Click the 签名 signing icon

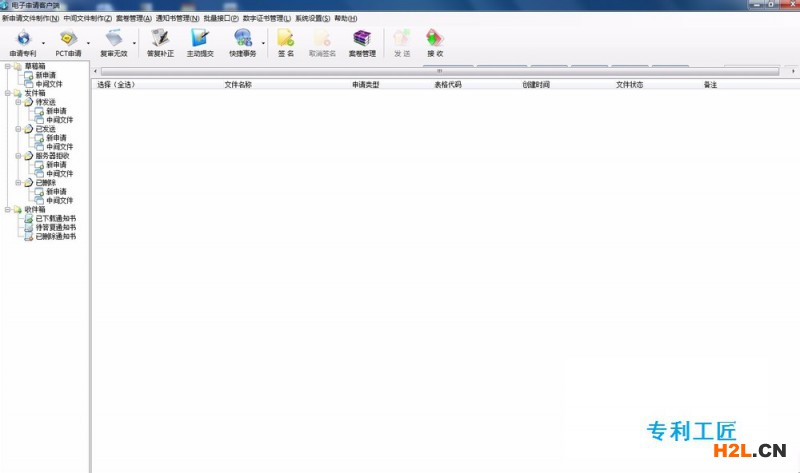click(x=286, y=38)
